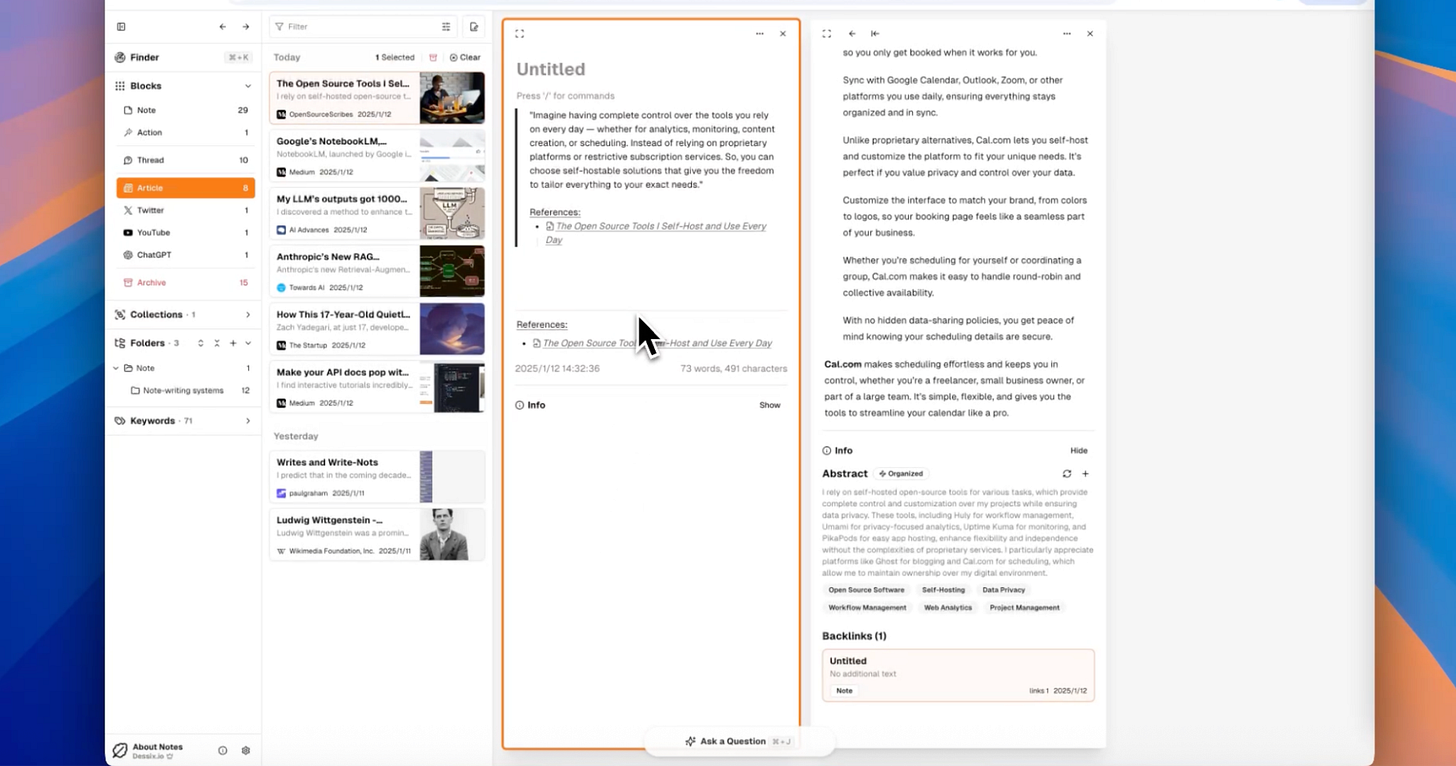Open the Finder search

click(x=185, y=58)
